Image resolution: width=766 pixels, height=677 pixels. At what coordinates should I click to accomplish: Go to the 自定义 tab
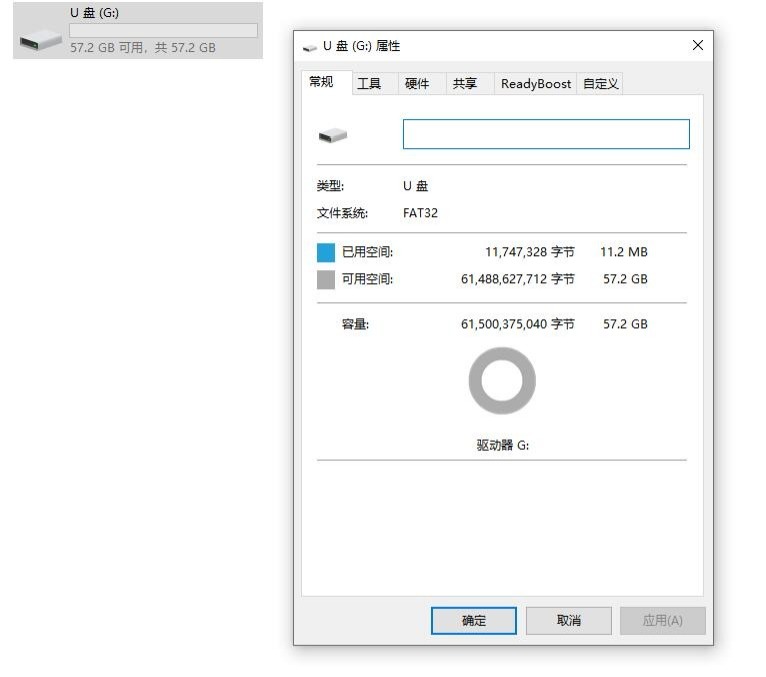tap(601, 84)
